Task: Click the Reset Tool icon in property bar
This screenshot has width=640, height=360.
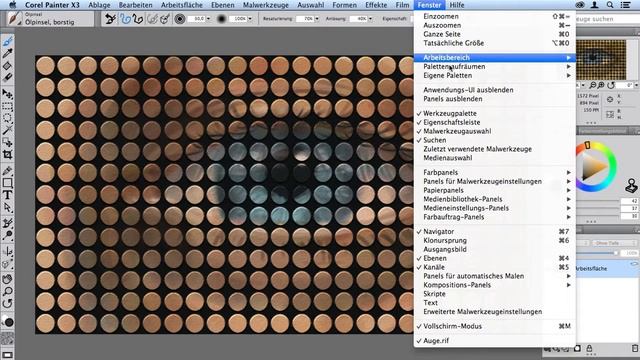Action: [110, 19]
